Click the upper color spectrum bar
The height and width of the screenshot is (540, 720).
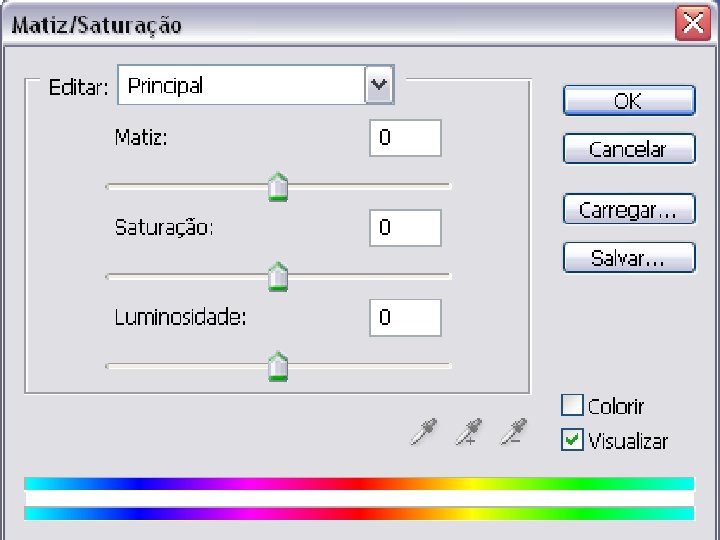(359, 484)
